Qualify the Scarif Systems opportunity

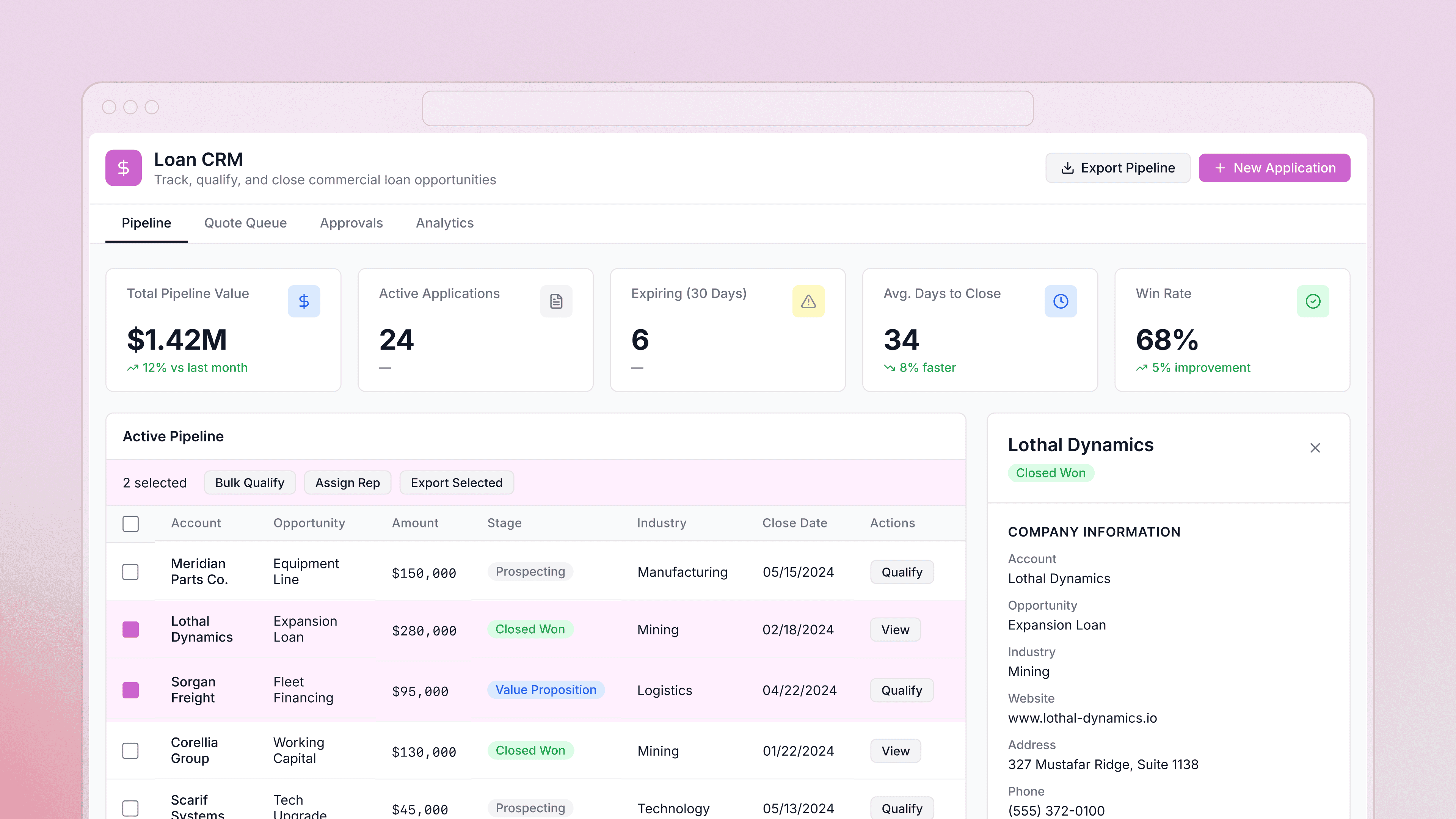(x=902, y=808)
